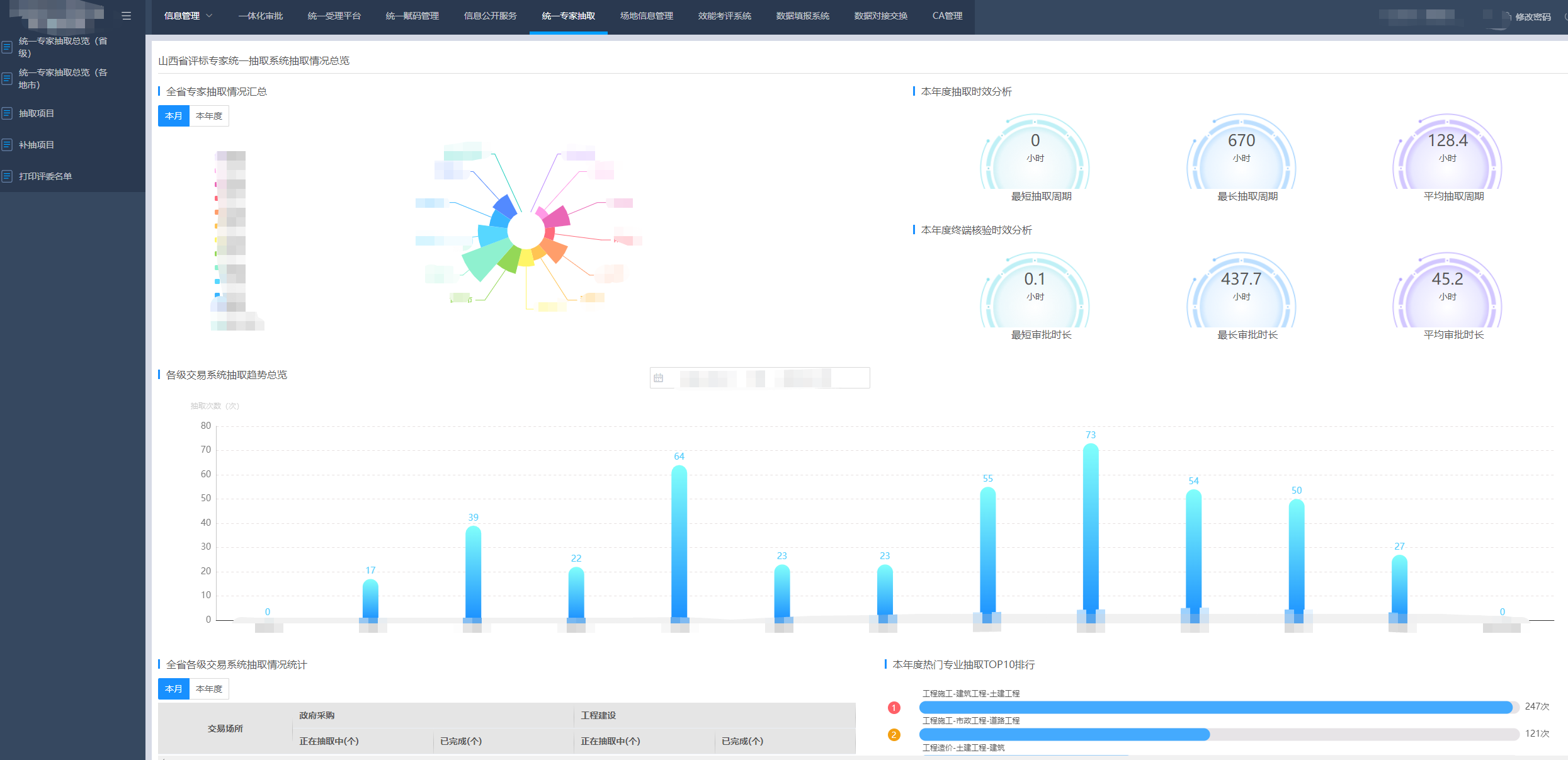
Task: Open the 信息公开服务 menu
Action: point(491,16)
